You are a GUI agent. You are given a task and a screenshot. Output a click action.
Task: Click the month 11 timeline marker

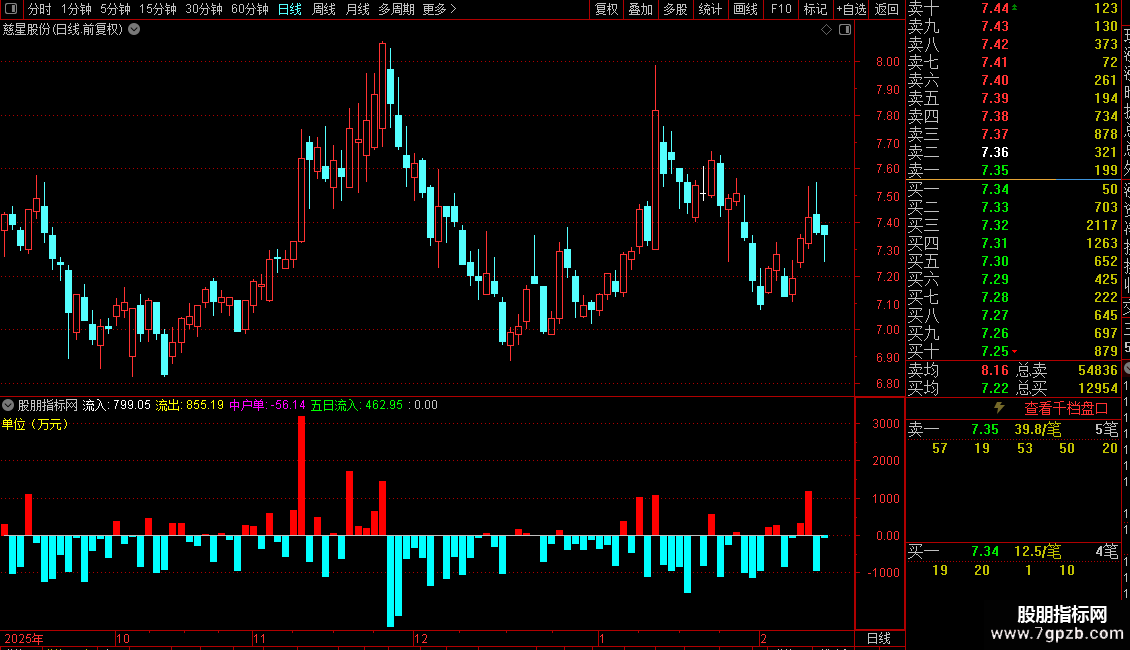pos(259,638)
